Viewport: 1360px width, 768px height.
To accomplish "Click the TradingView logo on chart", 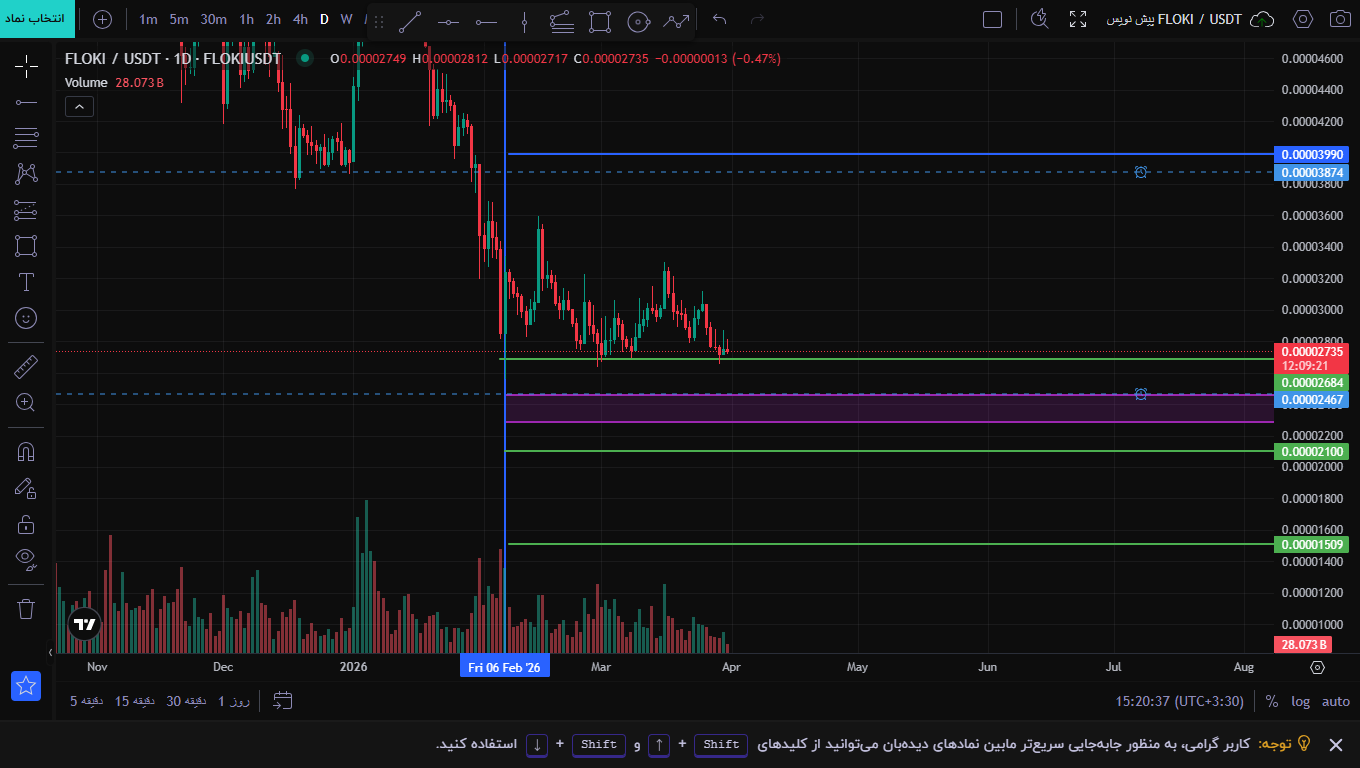I will [x=85, y=625].
